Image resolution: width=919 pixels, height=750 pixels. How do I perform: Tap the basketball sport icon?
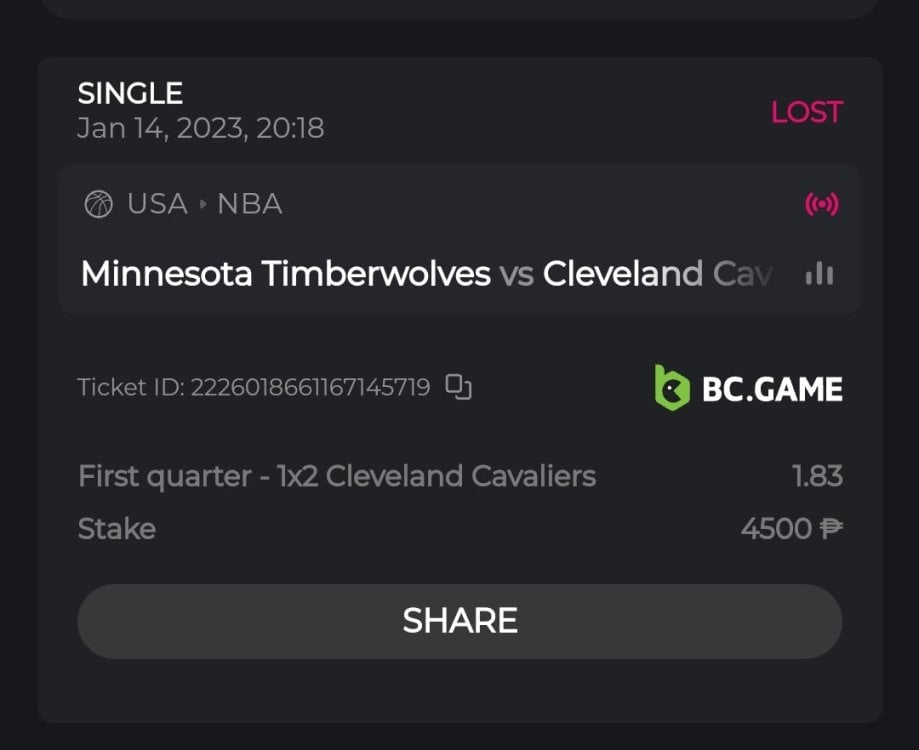coord(99,205)
